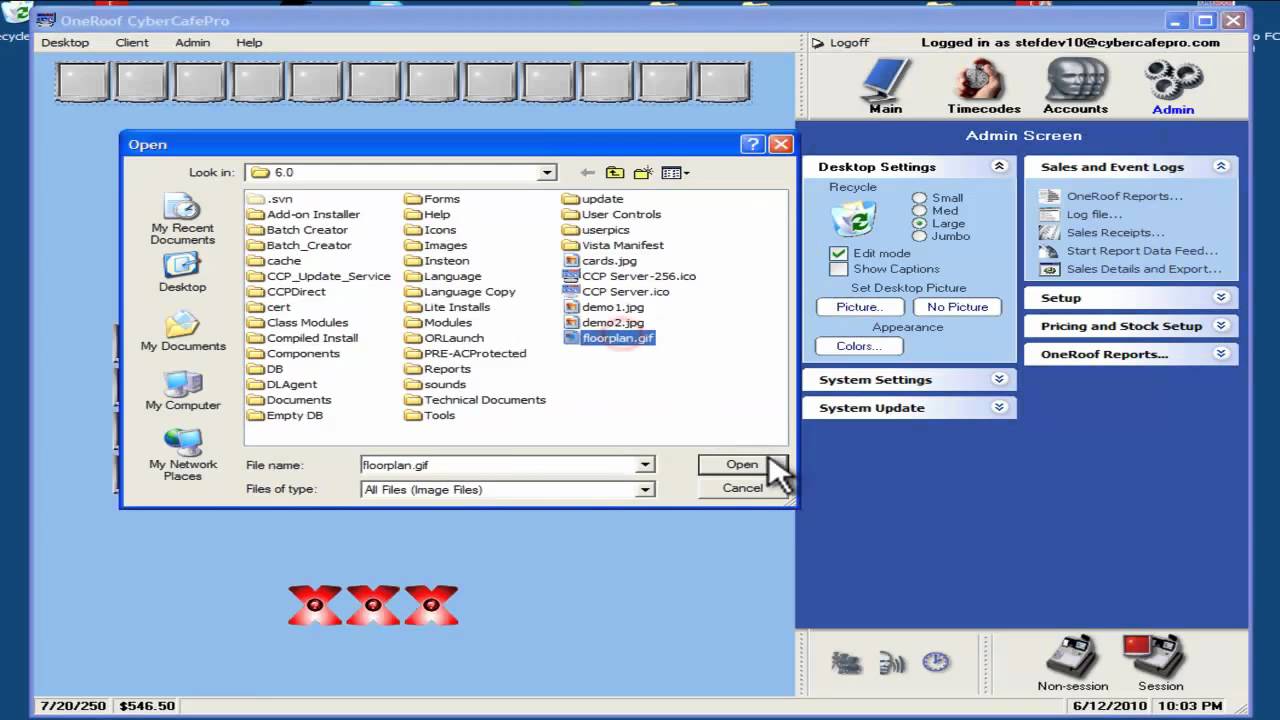1280x720 pixels.
Task: Go to Desktop in the Open dialog sidebar
Action: coord(182,272)
